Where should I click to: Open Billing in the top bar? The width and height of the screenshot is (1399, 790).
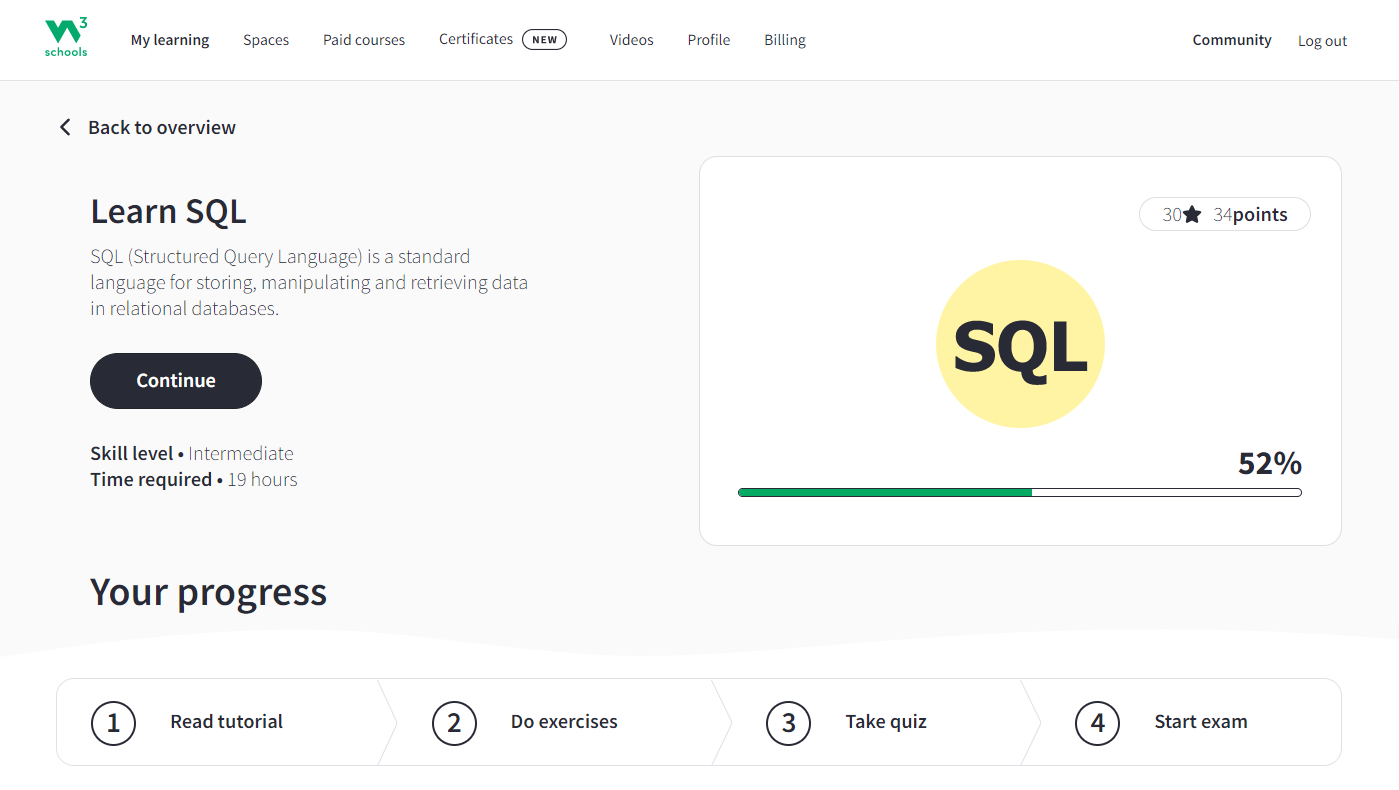coord(785,40)
